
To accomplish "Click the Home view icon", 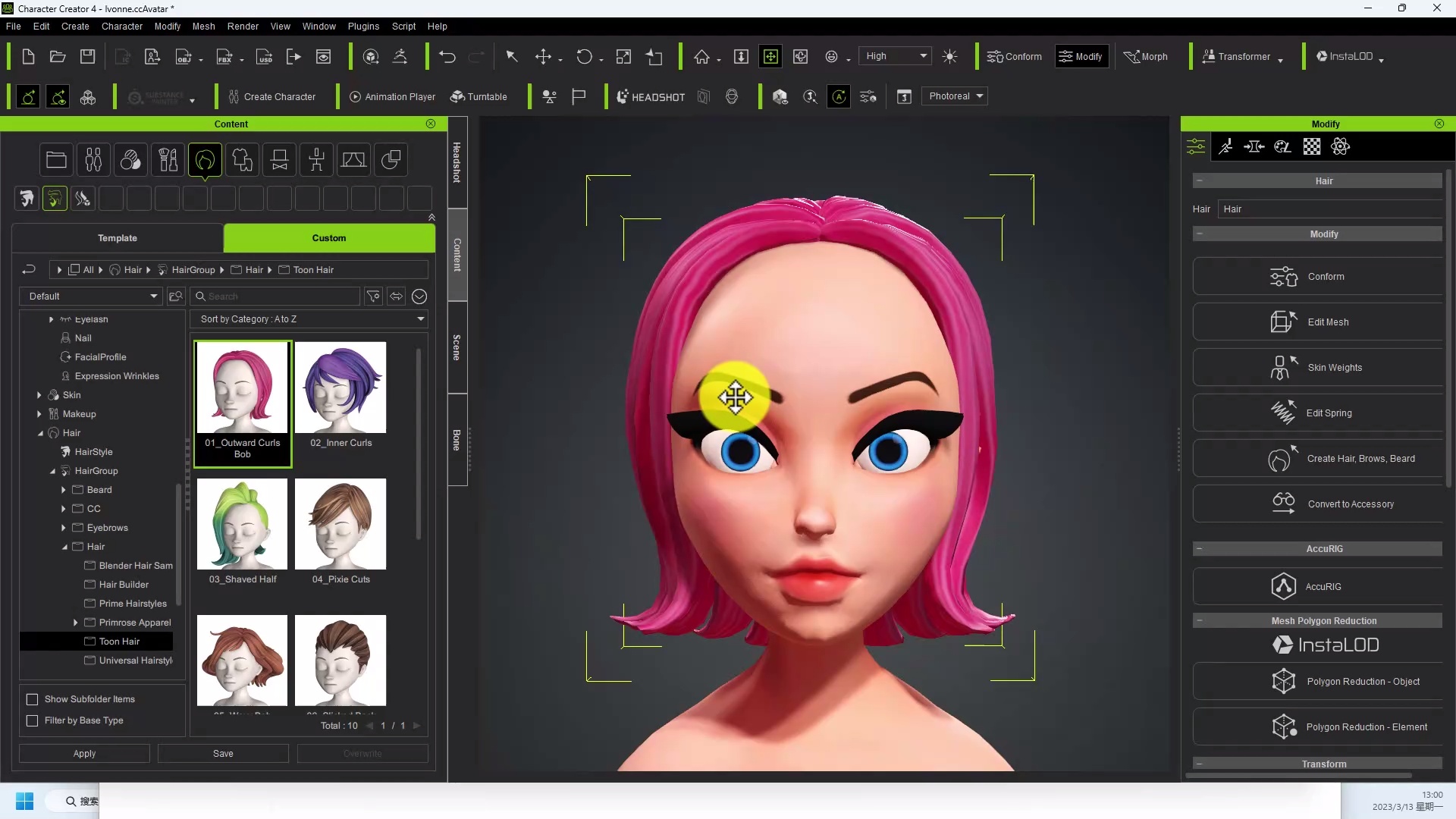I will (x=701, y=57).
